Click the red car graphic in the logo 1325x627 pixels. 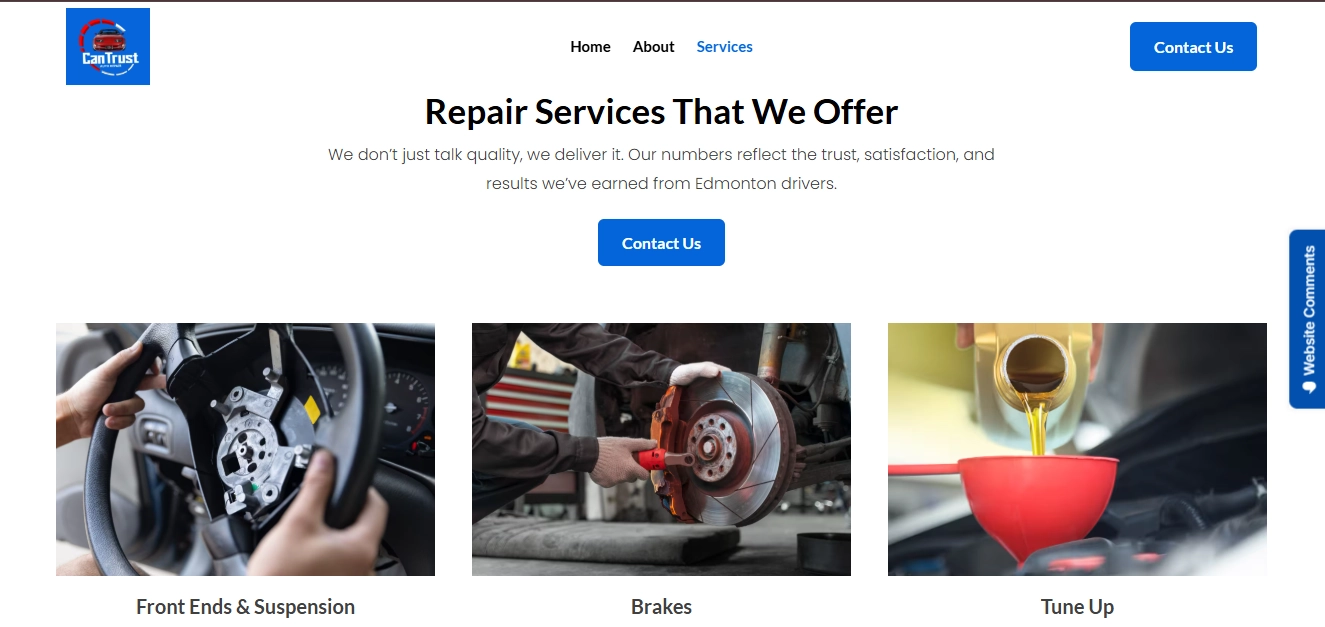tap(109, 41)
